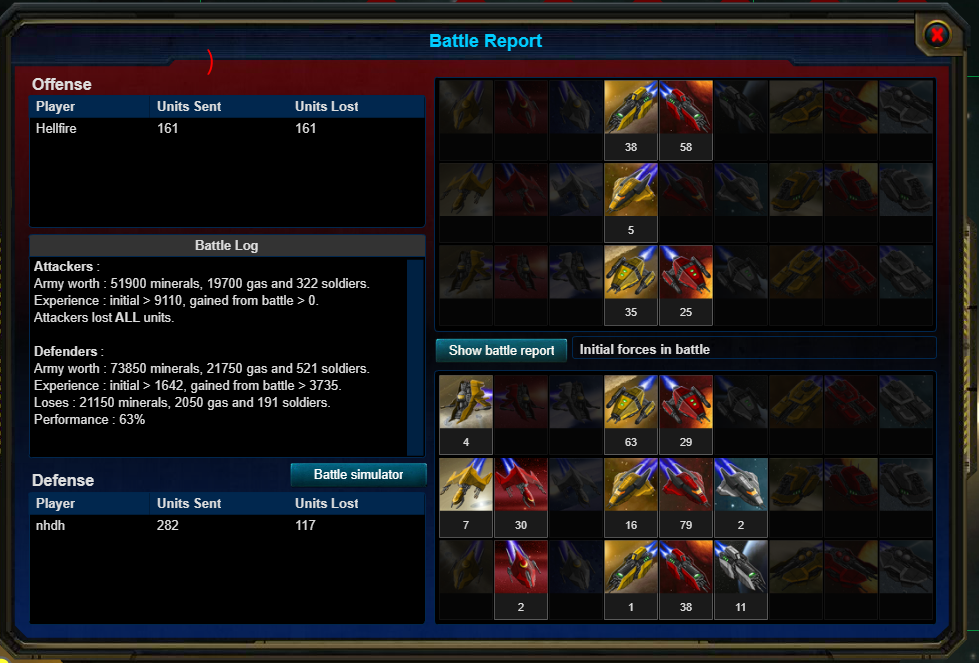Select defense player nhdh row

pos(227,526)
